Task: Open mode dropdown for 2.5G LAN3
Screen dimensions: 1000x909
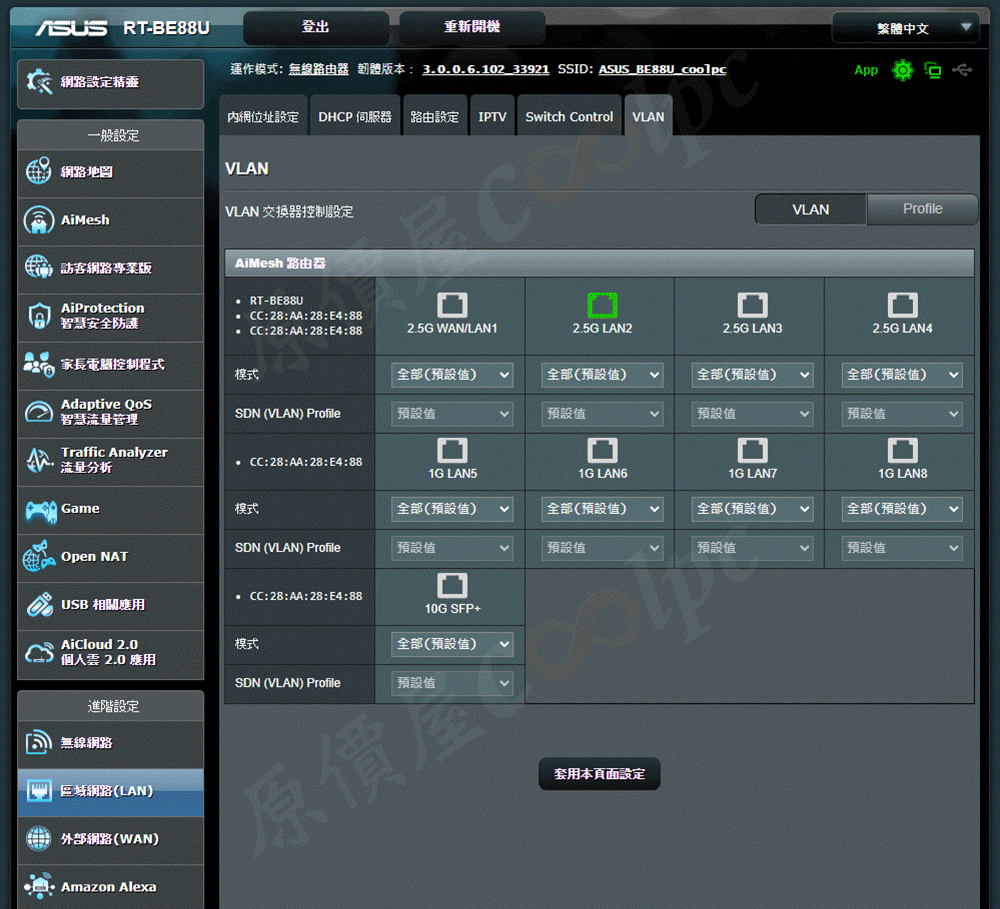Action: [x=753, y=374]
